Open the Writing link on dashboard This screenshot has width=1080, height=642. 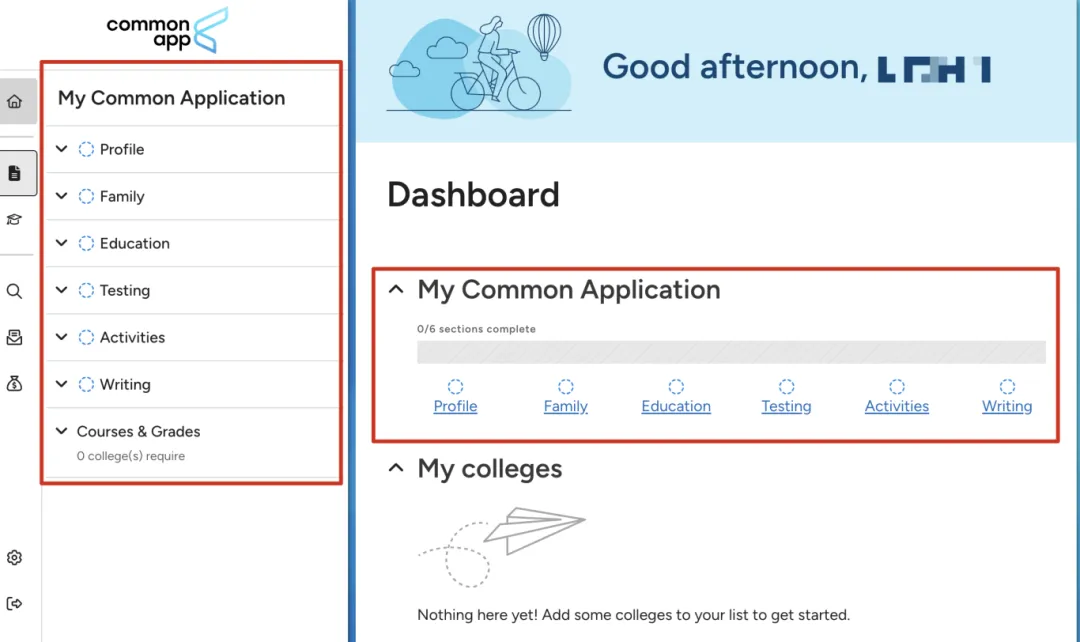click(x=1007, y=406)
